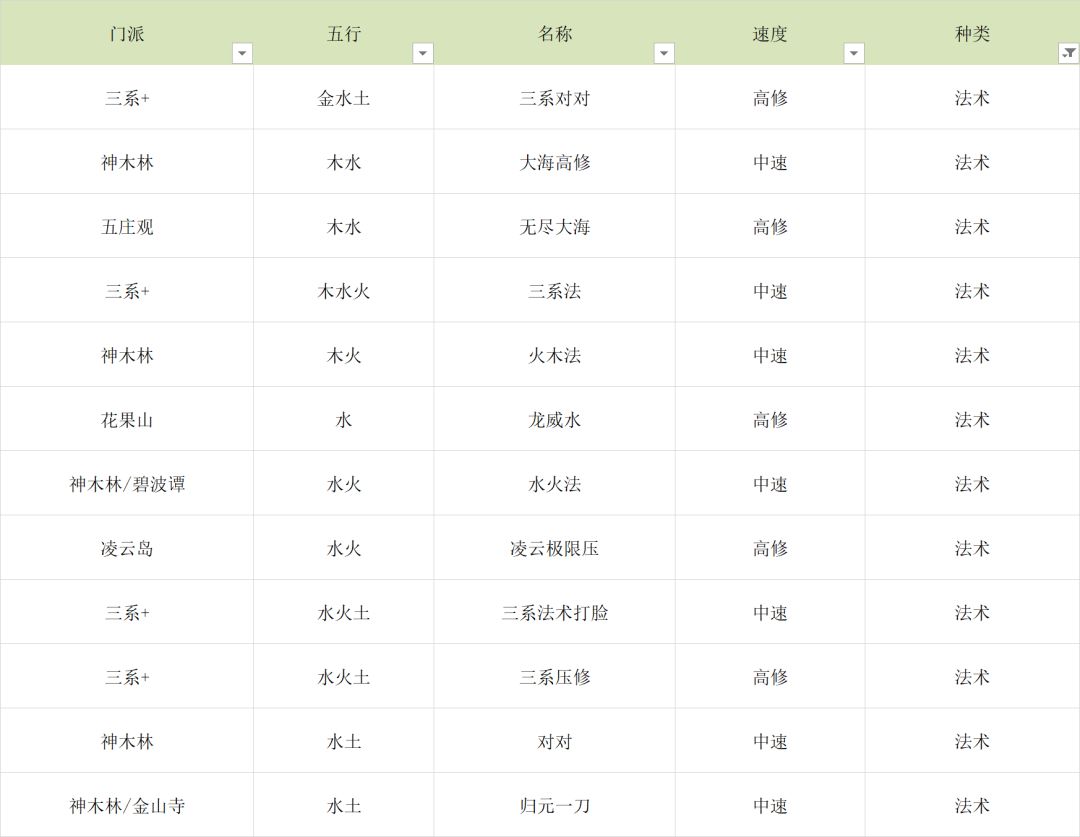Select the 速度 header cell
This screenshot has width=1080, height=837.
pos(770,33)
